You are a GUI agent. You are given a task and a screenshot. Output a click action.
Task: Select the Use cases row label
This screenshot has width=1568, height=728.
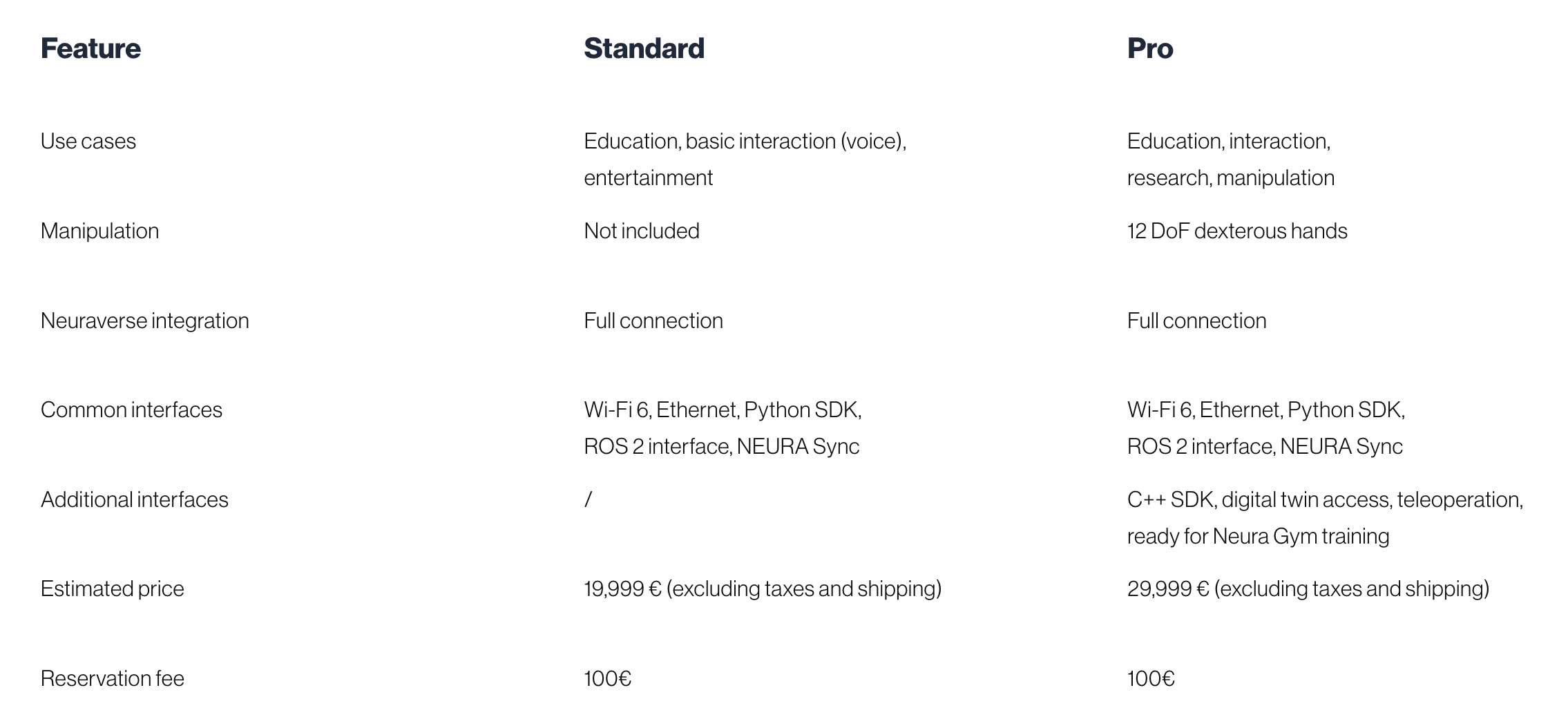88,141
